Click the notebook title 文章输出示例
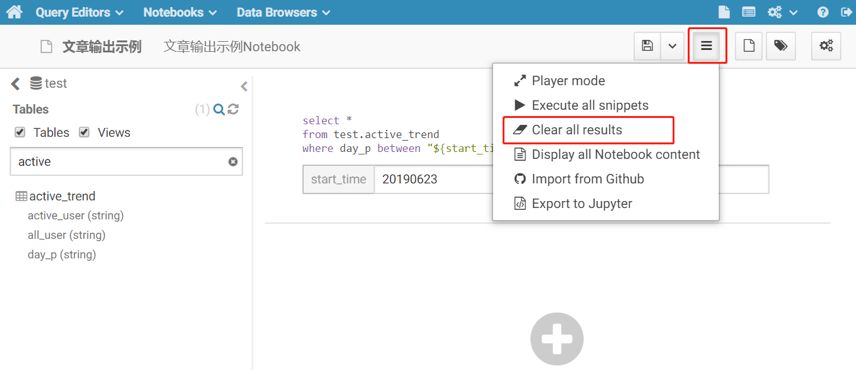This screenshot has height=370, width=856. [x=102, y=47]
